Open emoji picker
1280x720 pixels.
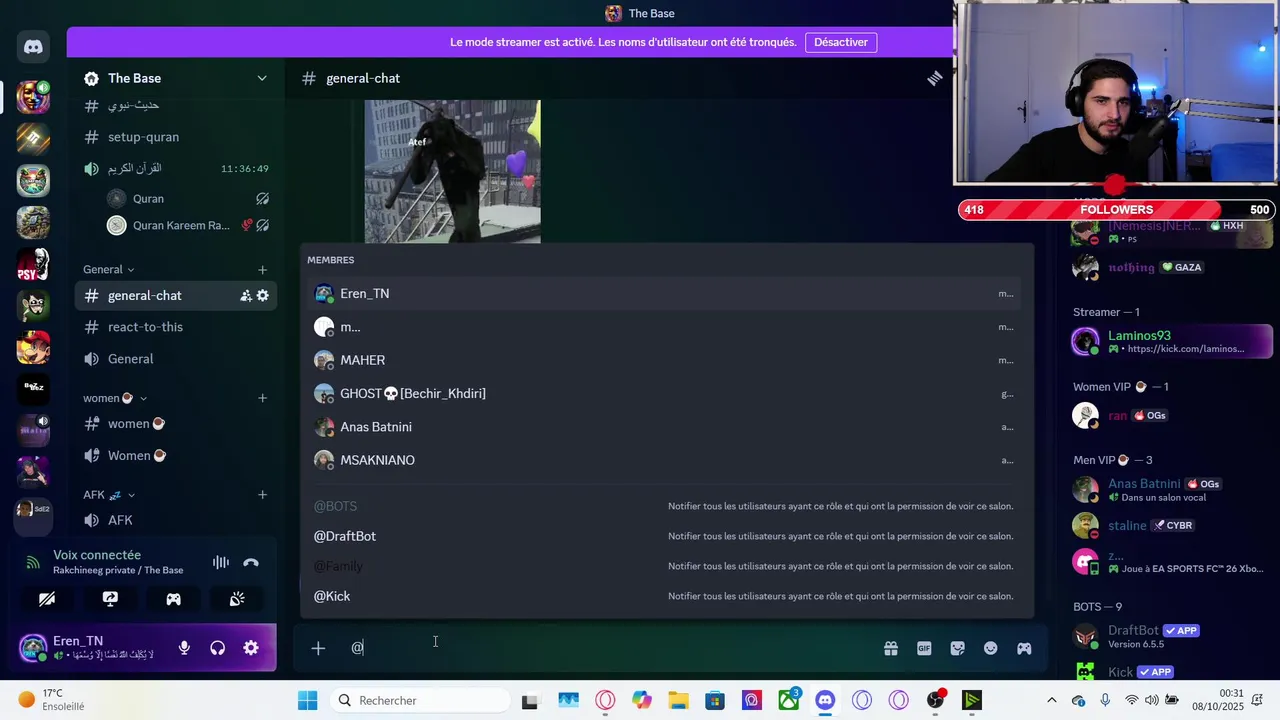point(990,648)
